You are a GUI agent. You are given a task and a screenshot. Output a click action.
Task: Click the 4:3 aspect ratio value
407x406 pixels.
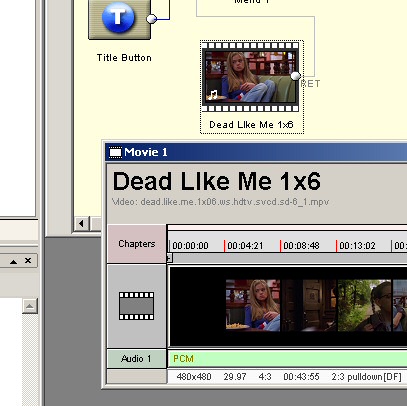265,377
